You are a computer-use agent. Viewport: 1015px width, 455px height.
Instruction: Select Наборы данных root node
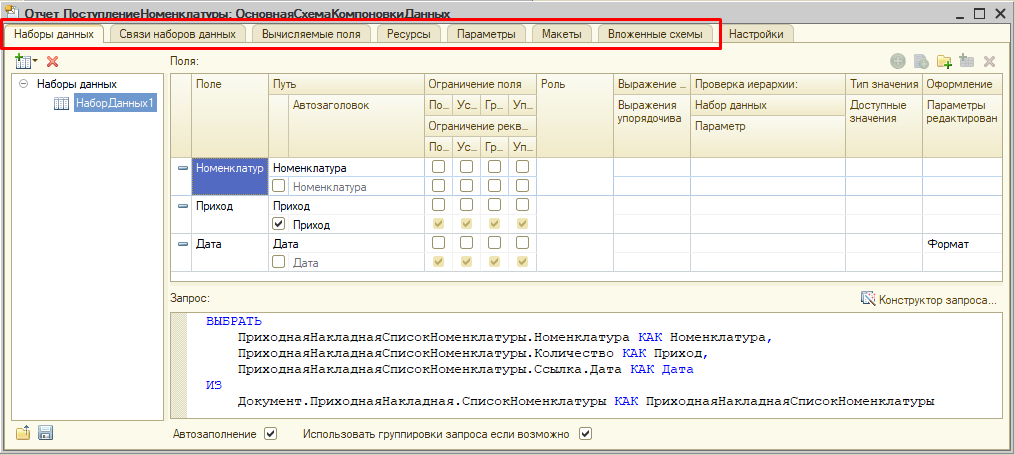[77, 83]
